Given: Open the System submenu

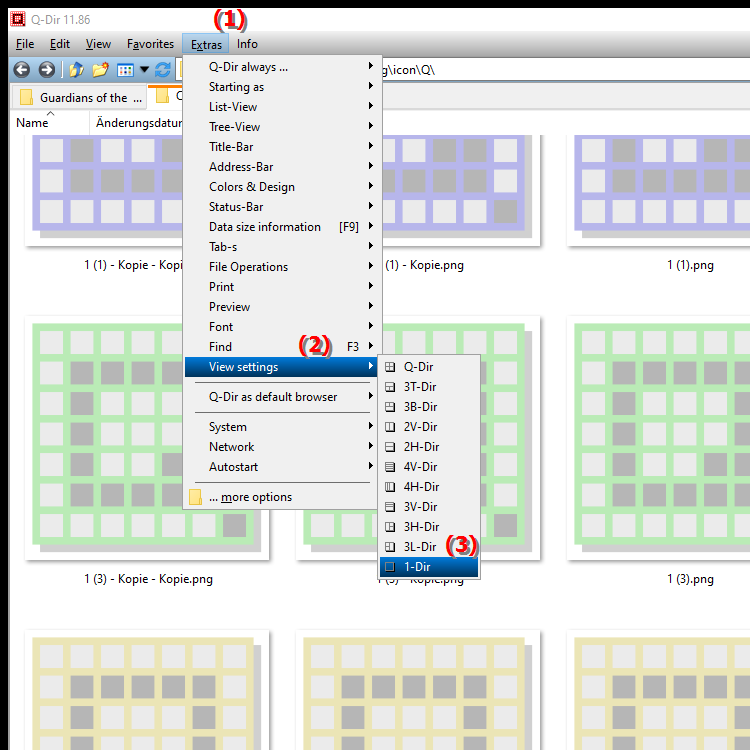Looking at the screenshot, I should [x=282, y=427].
